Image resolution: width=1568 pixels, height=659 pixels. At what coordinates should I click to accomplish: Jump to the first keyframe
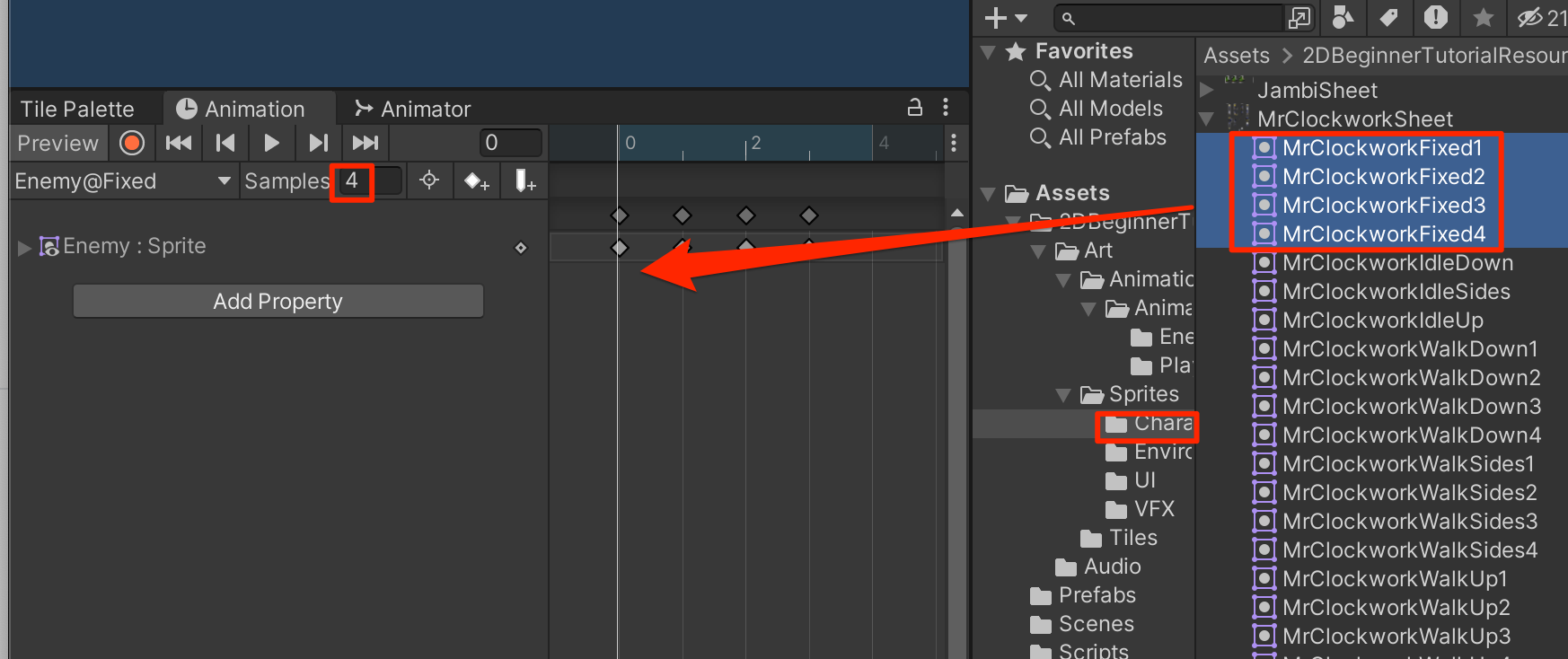pyautogui.click(x=179, y=143)
